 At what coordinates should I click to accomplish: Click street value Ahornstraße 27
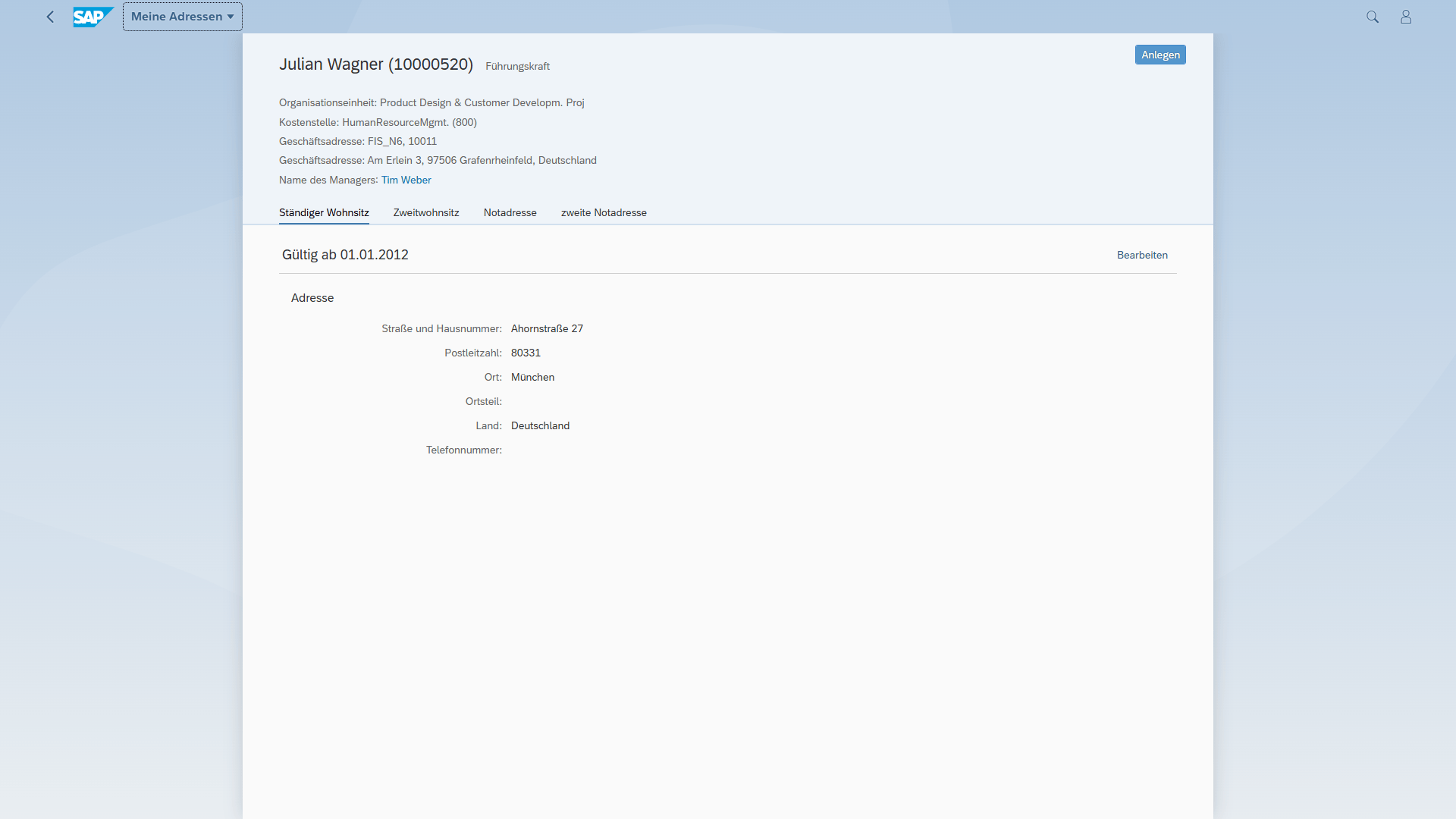point(547,328)
